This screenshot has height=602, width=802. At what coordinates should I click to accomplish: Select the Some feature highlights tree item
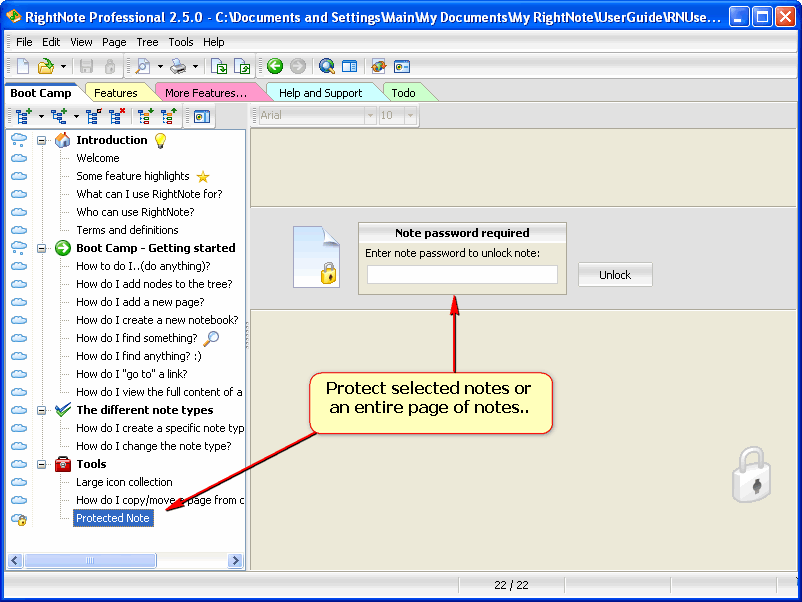(x=133, y=176)
